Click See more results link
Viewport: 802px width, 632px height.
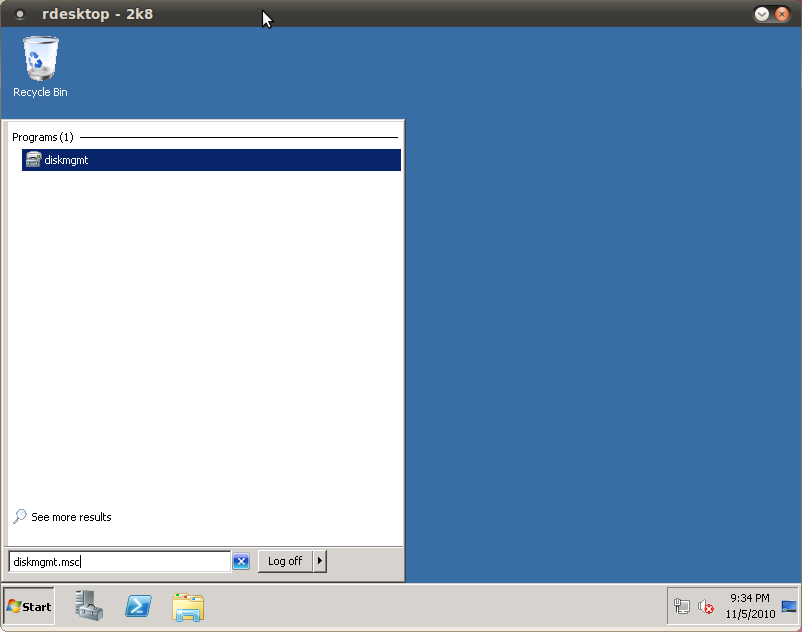(x=71, y=517)
